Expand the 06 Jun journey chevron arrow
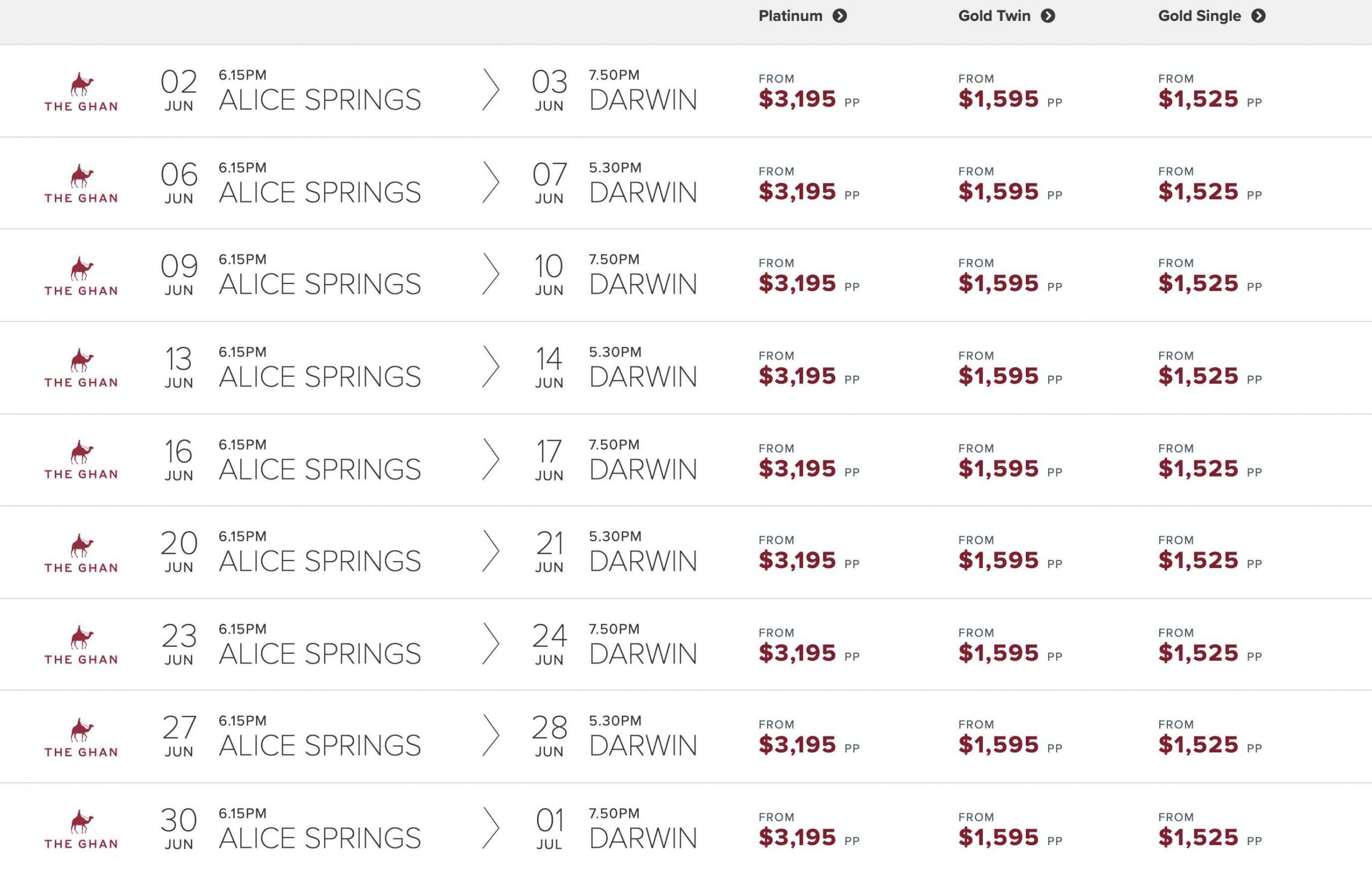The image size is (1372, 872). (490, 182)
